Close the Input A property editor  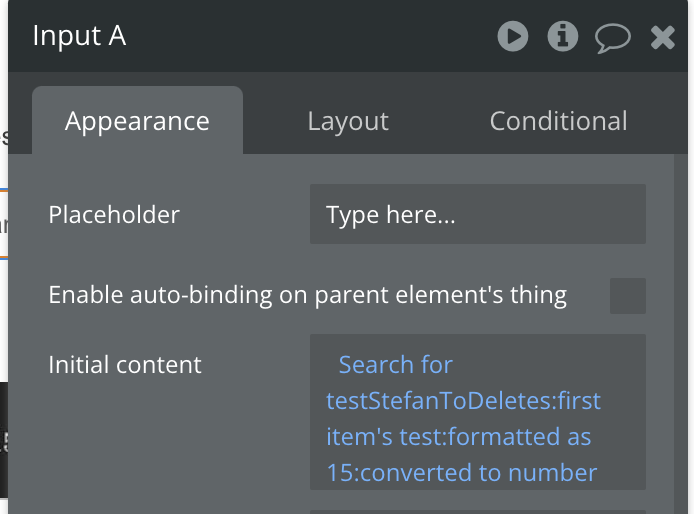pyautogui.click(x=662, y=38)
